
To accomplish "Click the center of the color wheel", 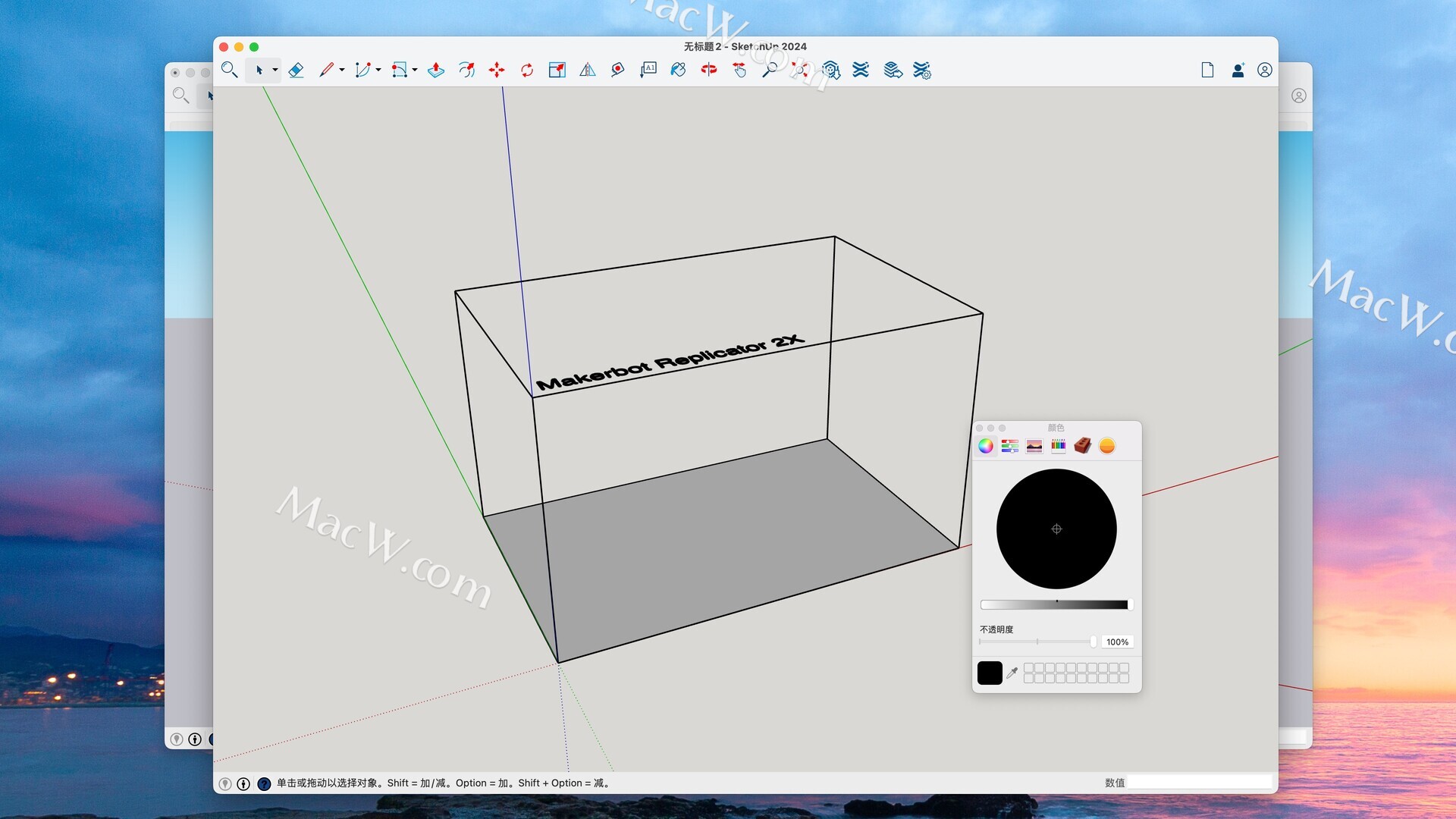I will point(1056,529).
